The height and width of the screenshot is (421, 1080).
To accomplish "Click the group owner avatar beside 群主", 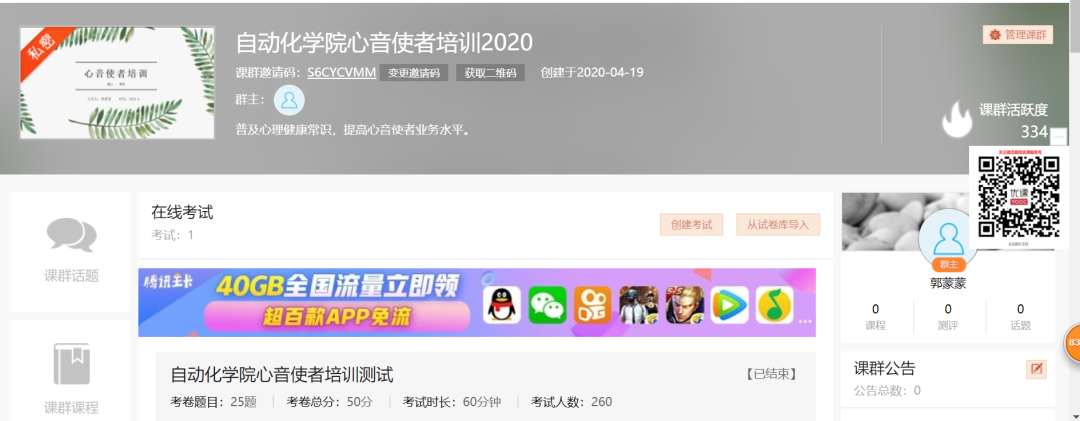I will pyautogui.click(x=289, y=100).
